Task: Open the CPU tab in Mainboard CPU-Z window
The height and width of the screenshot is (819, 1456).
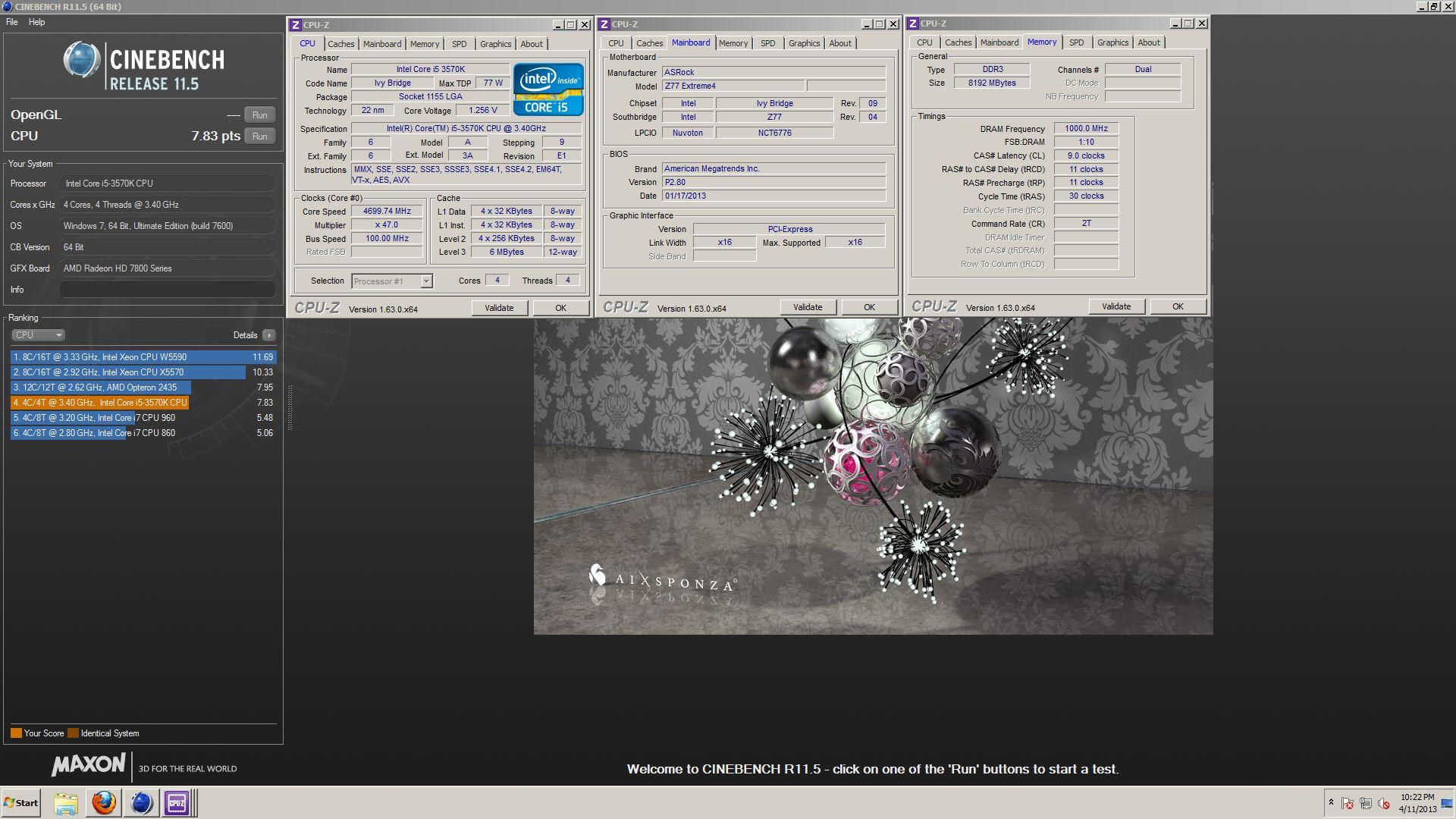Action: click(x=616, y=43)
